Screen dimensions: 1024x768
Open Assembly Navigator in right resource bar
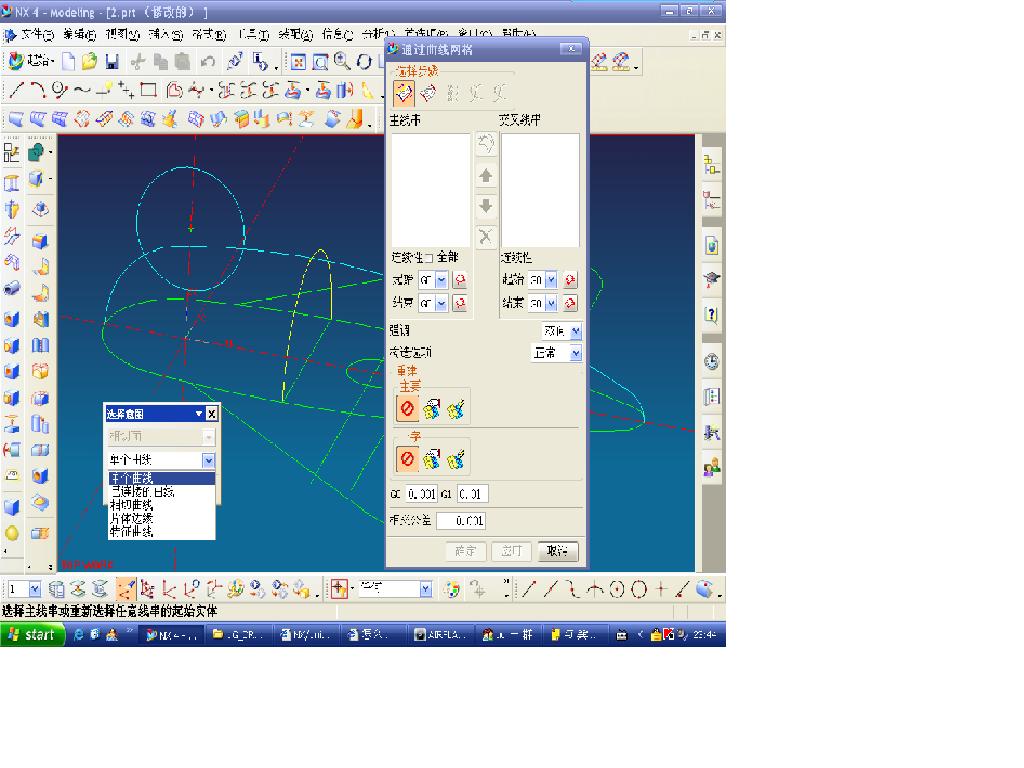711,165
